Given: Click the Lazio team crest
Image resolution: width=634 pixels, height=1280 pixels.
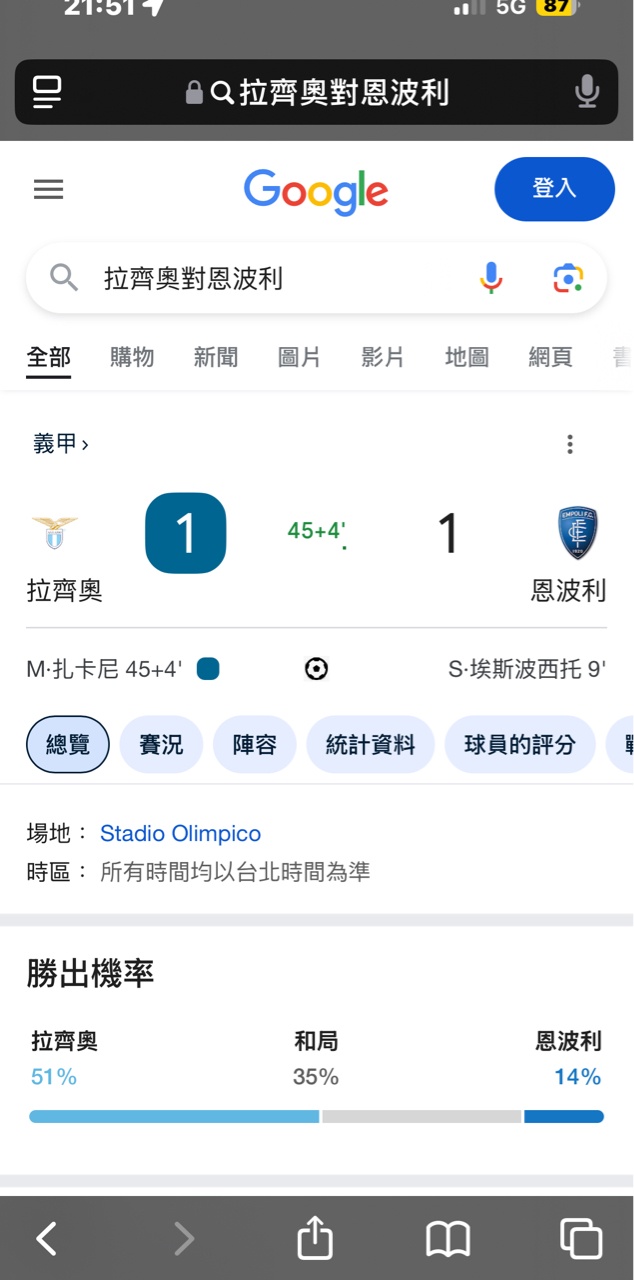Looking at the screenshot, I should tap(55, 533).
